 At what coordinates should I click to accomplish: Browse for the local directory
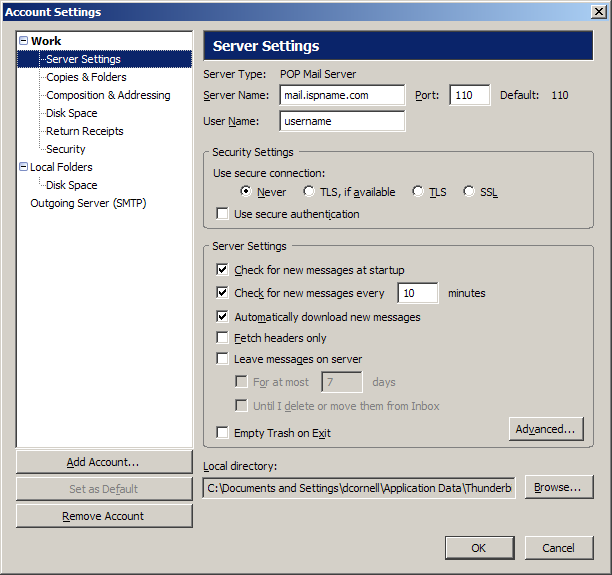click(557, 487)
